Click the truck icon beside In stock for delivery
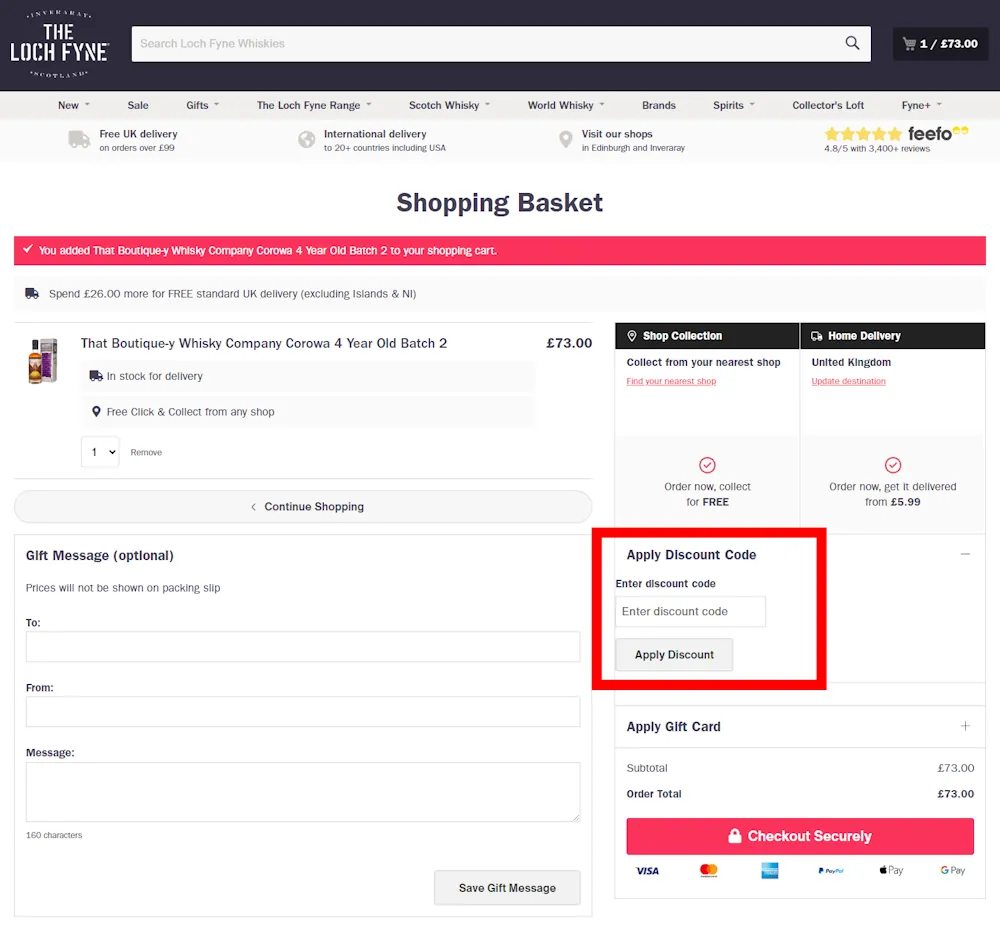This screenshot has height=929, width=1000. tap(96, 376)
